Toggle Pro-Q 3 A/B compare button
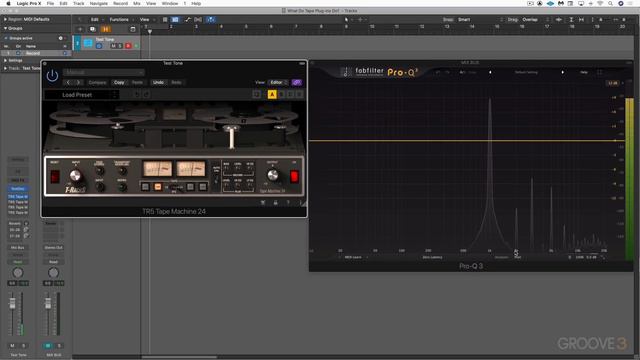The width and height of the screenshot is (640, 360). tap(462, 72)
